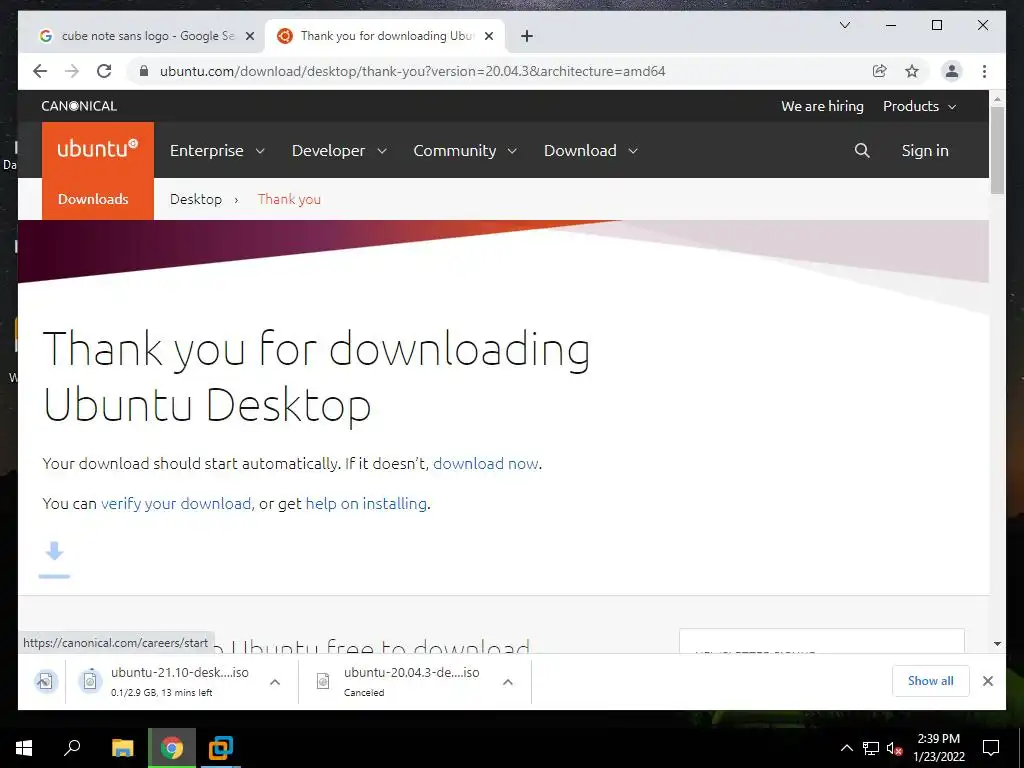Expand the Download menu
Screen dimensions: 1024x768
point(590,150)
